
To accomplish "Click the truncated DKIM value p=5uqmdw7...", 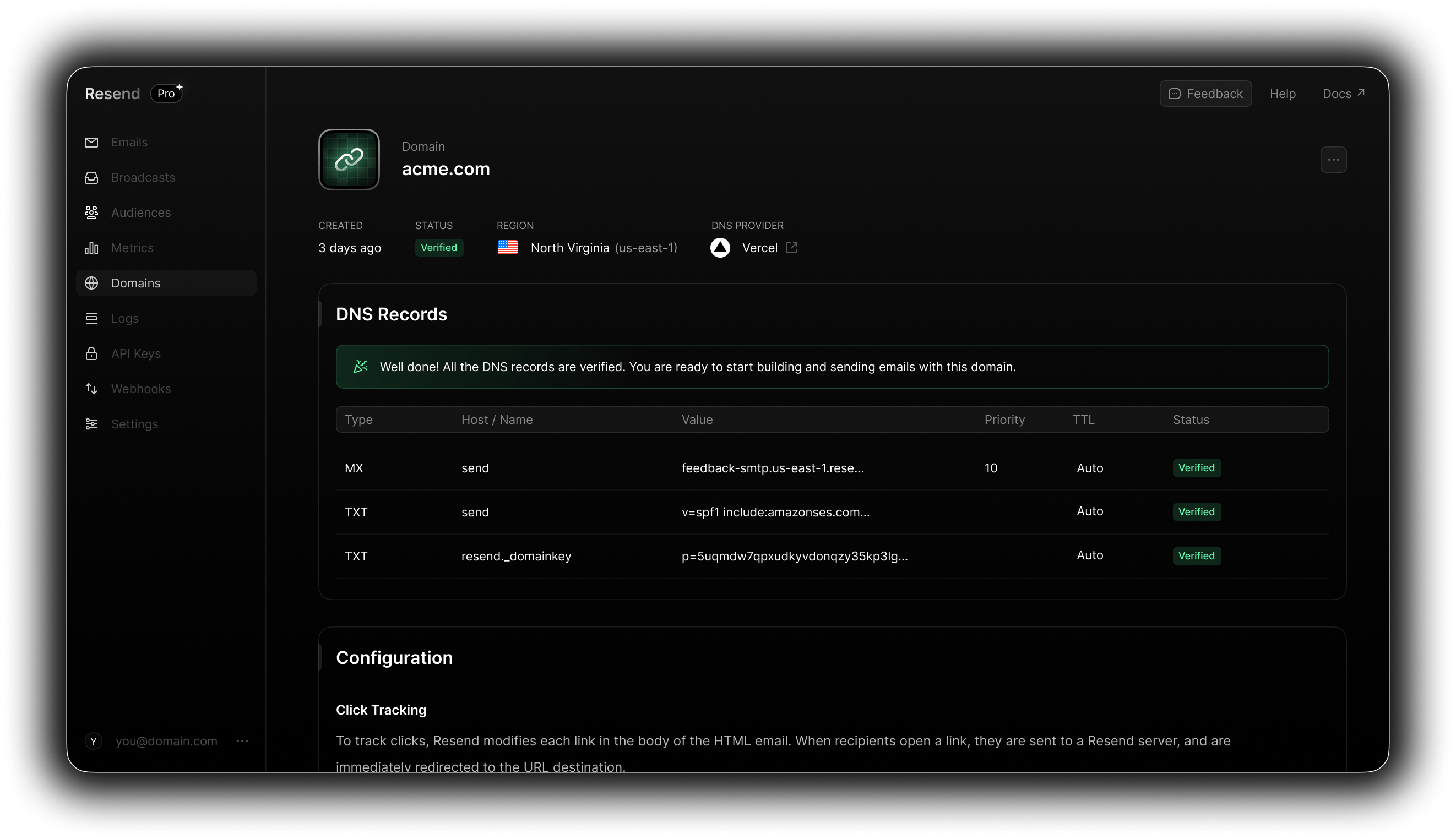I will click(x=794, y=556).
